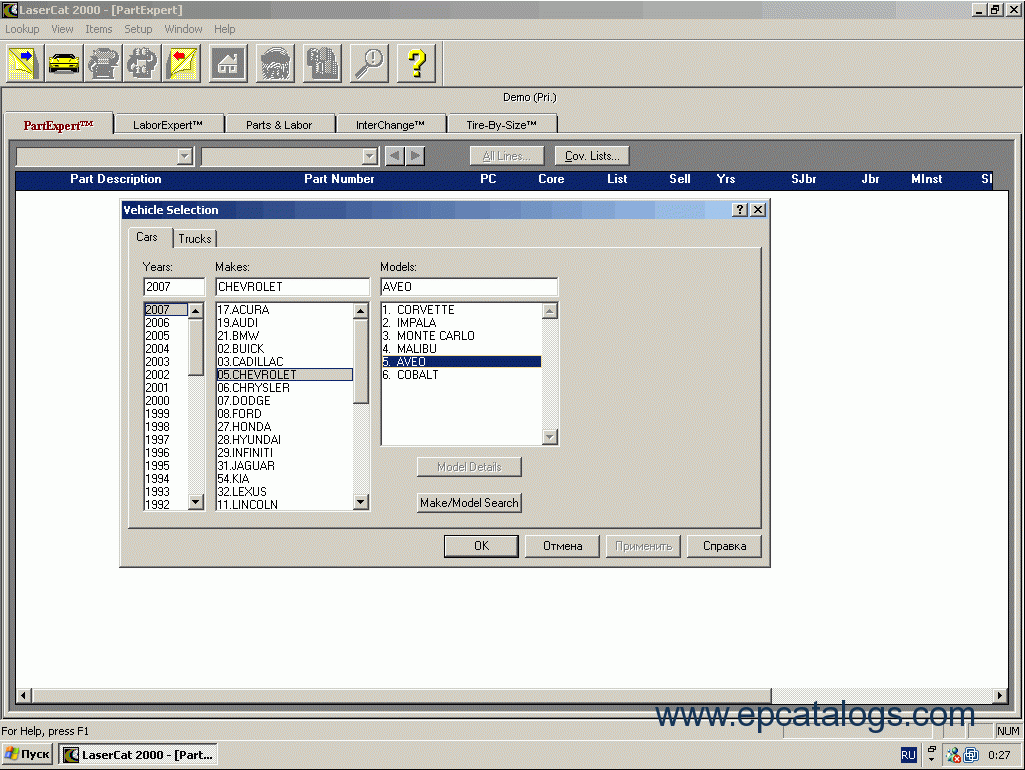Click the network tray icon with red mark
The height and width of the screenshot is (770, 1025).
click(x=953, y=755)
